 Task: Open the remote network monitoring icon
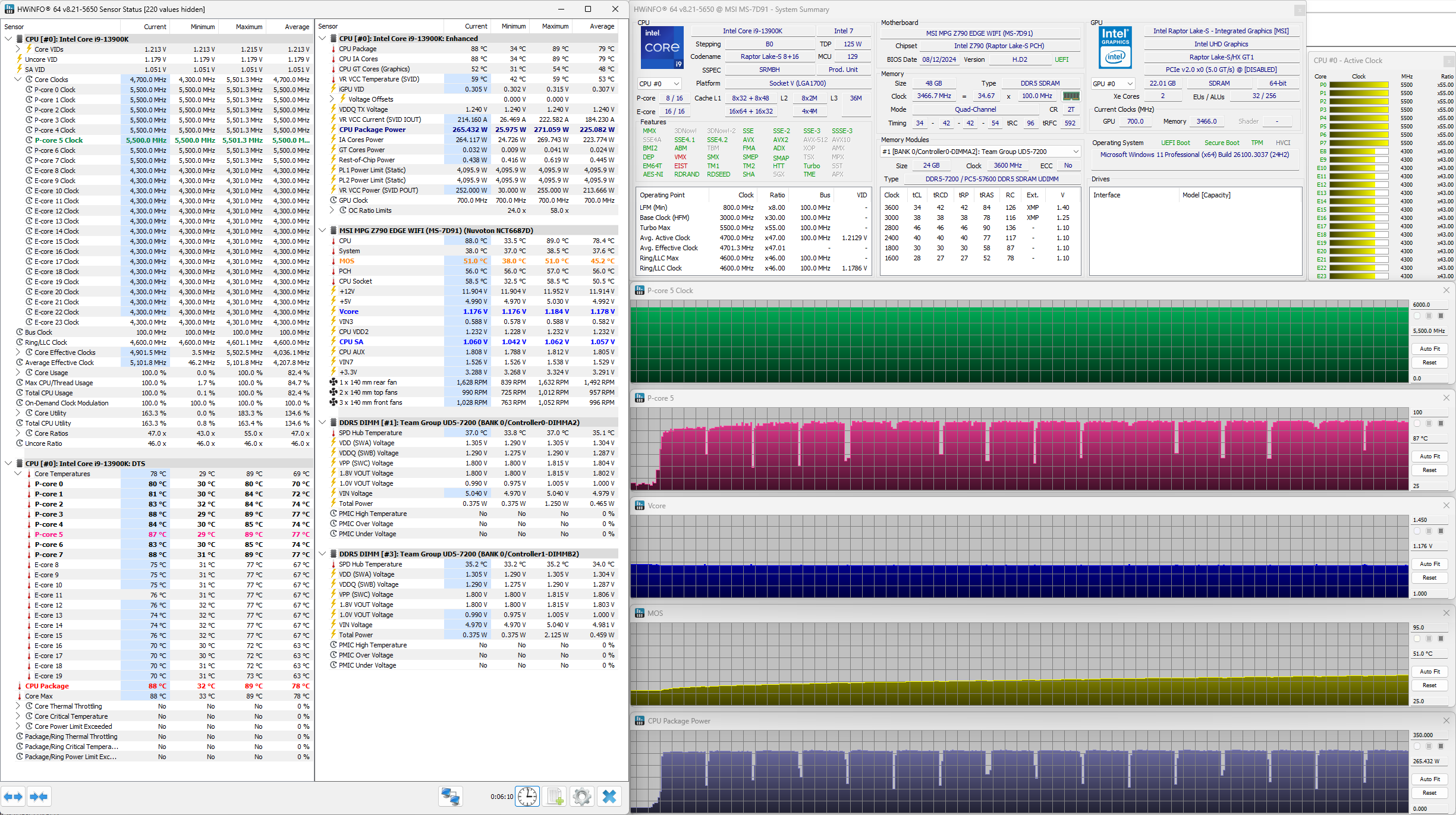[x=450, y=797]
